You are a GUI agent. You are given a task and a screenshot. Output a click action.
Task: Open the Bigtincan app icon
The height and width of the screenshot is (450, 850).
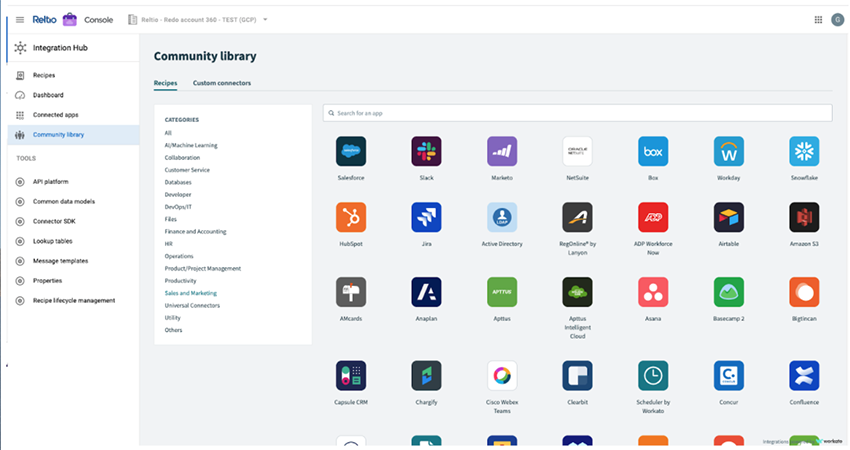click(x=804, y=292)
